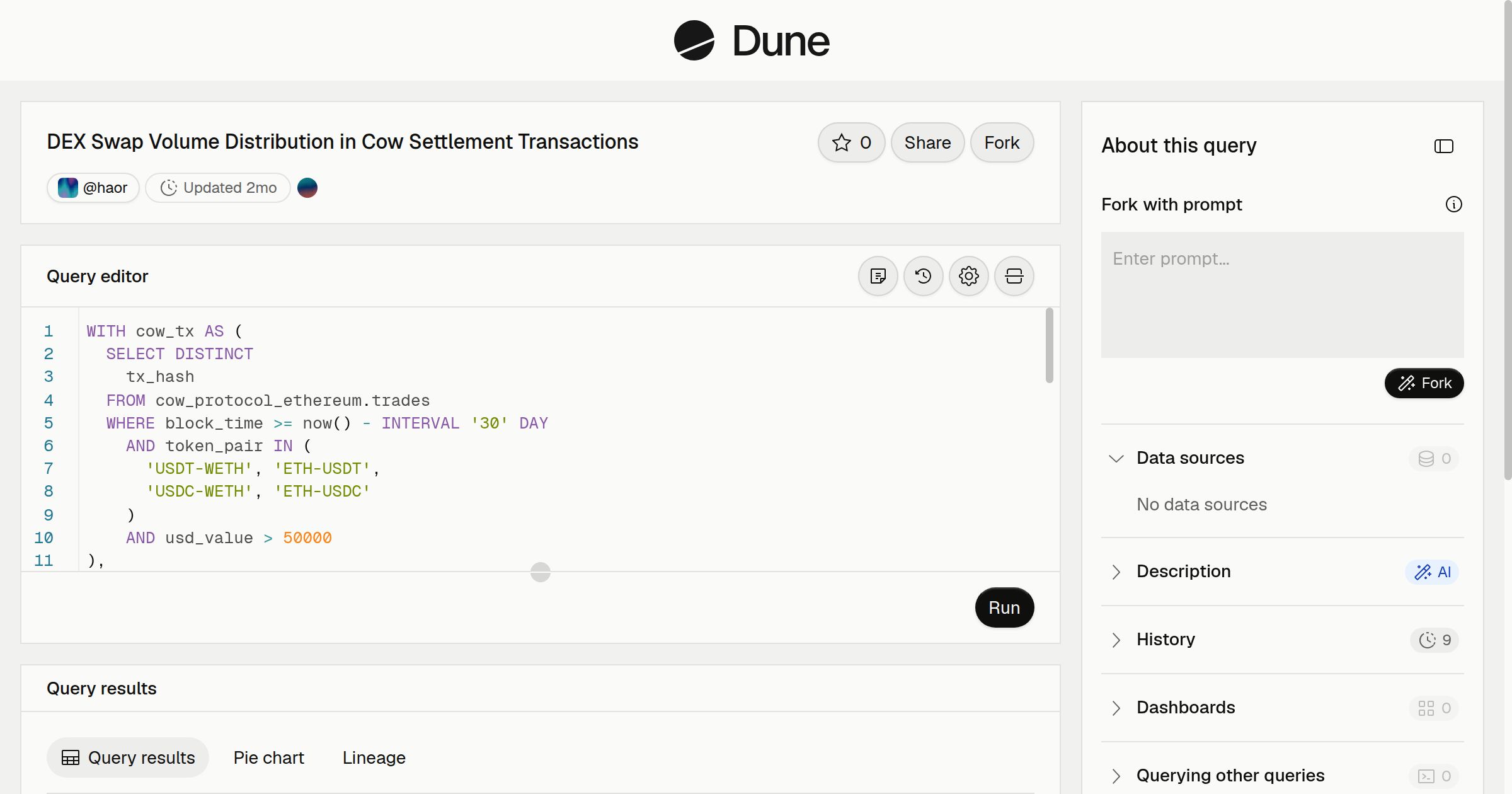
Task: Open the query notes icon in editor
Action: [x=878, y=276]
